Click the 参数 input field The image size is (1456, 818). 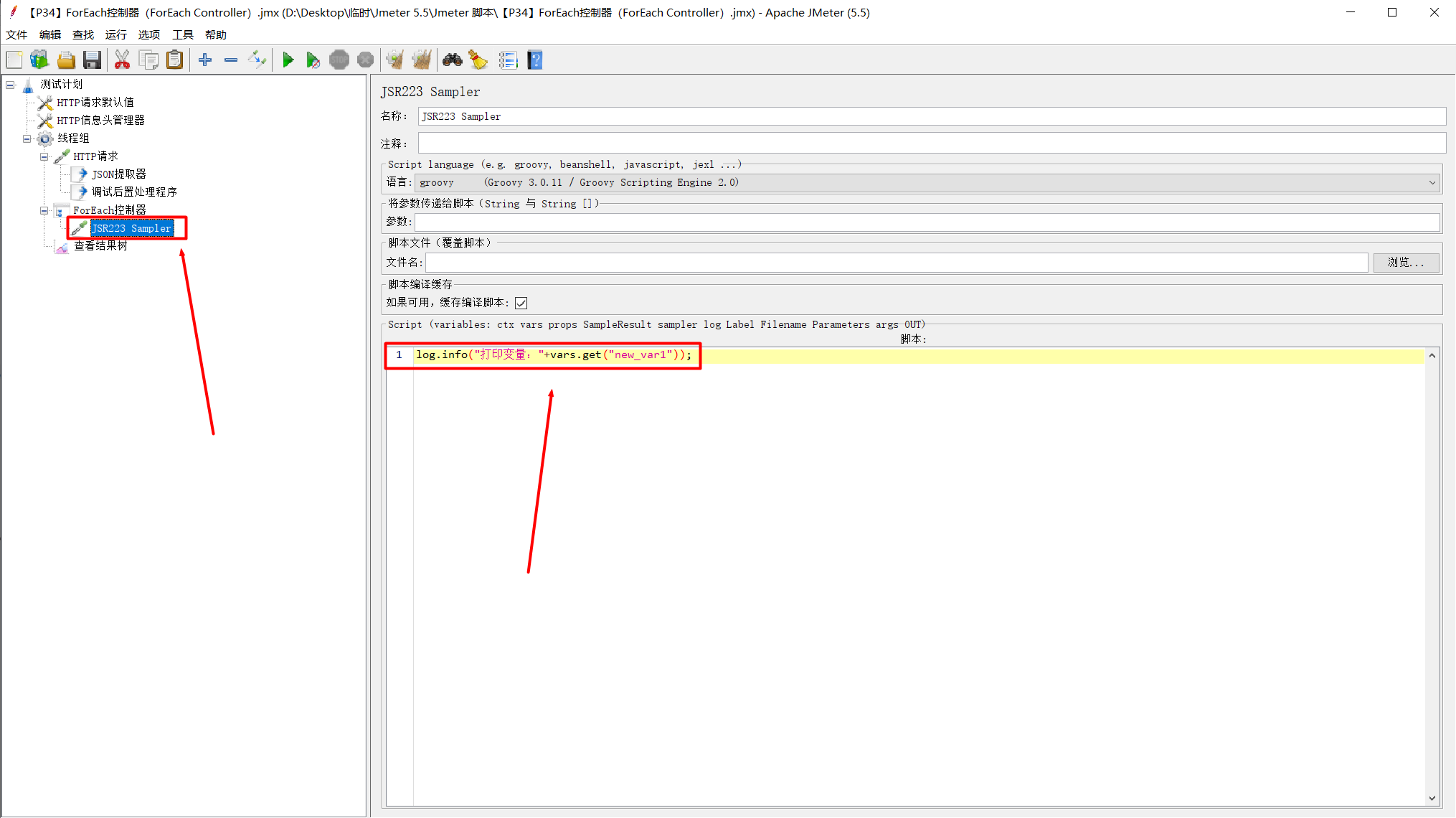(927, 222)
